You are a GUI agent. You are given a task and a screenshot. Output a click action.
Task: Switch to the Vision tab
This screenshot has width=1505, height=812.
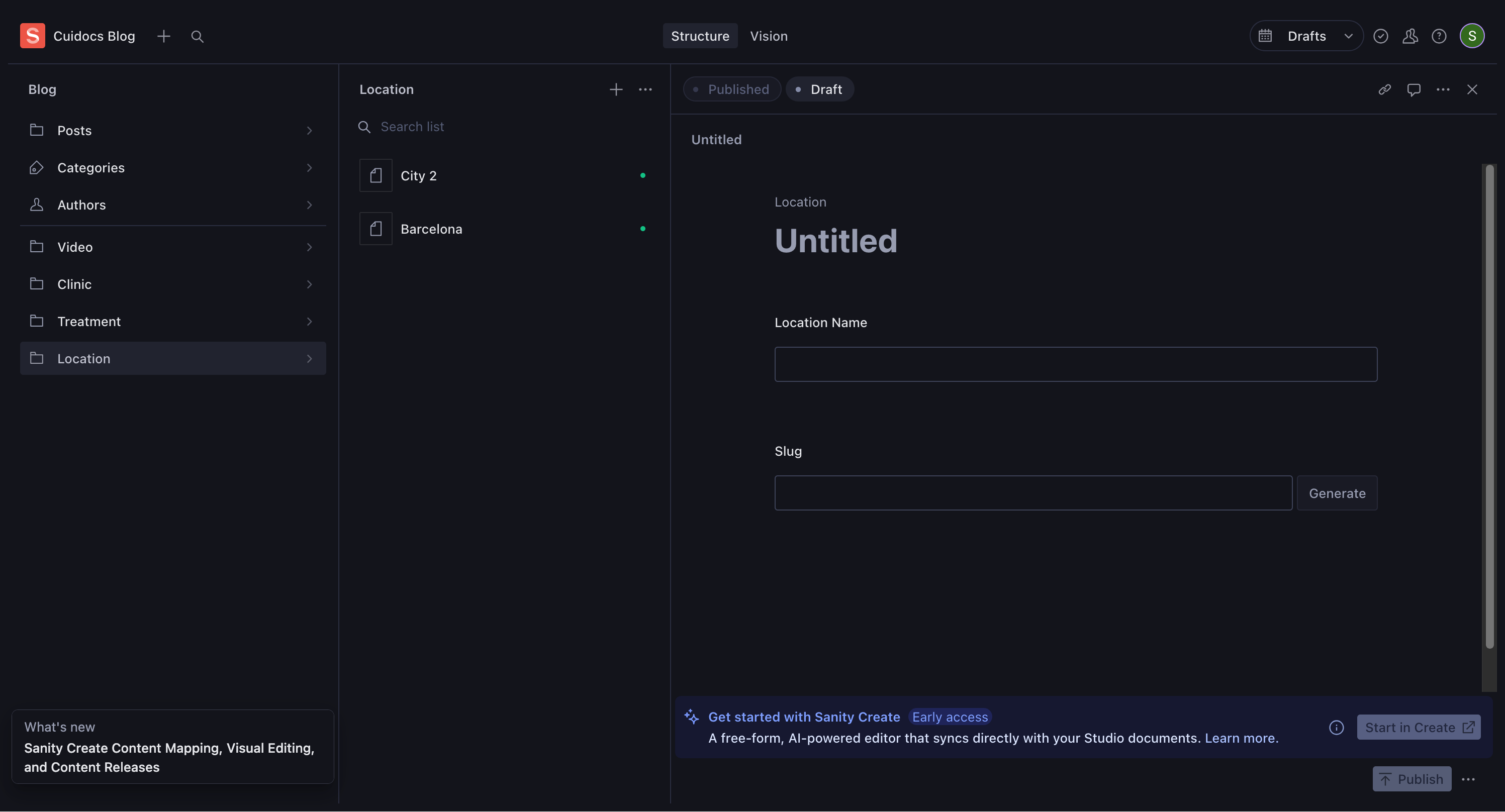point(768,36)
